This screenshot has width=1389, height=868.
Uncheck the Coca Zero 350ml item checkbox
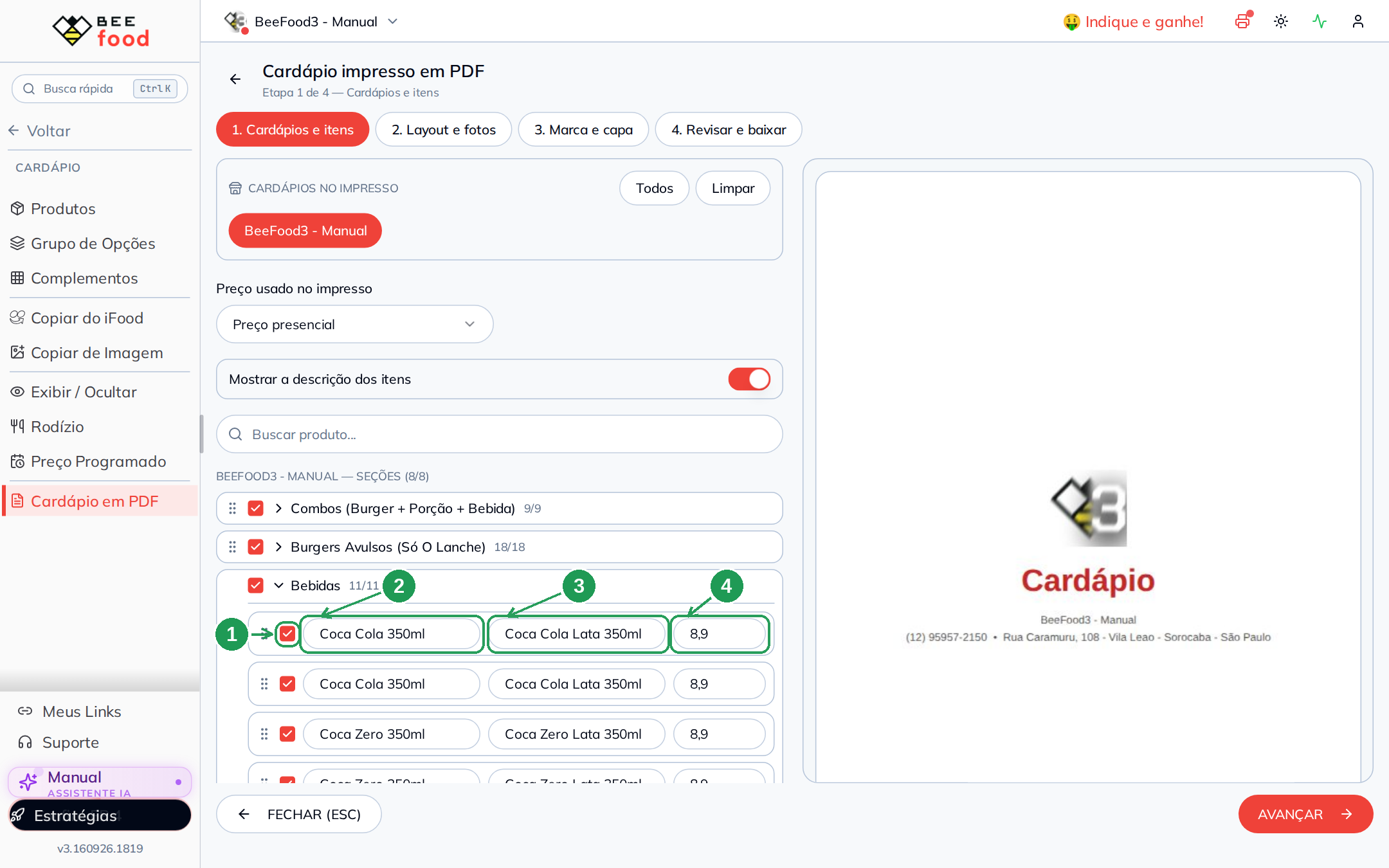[x=287, y=734]
